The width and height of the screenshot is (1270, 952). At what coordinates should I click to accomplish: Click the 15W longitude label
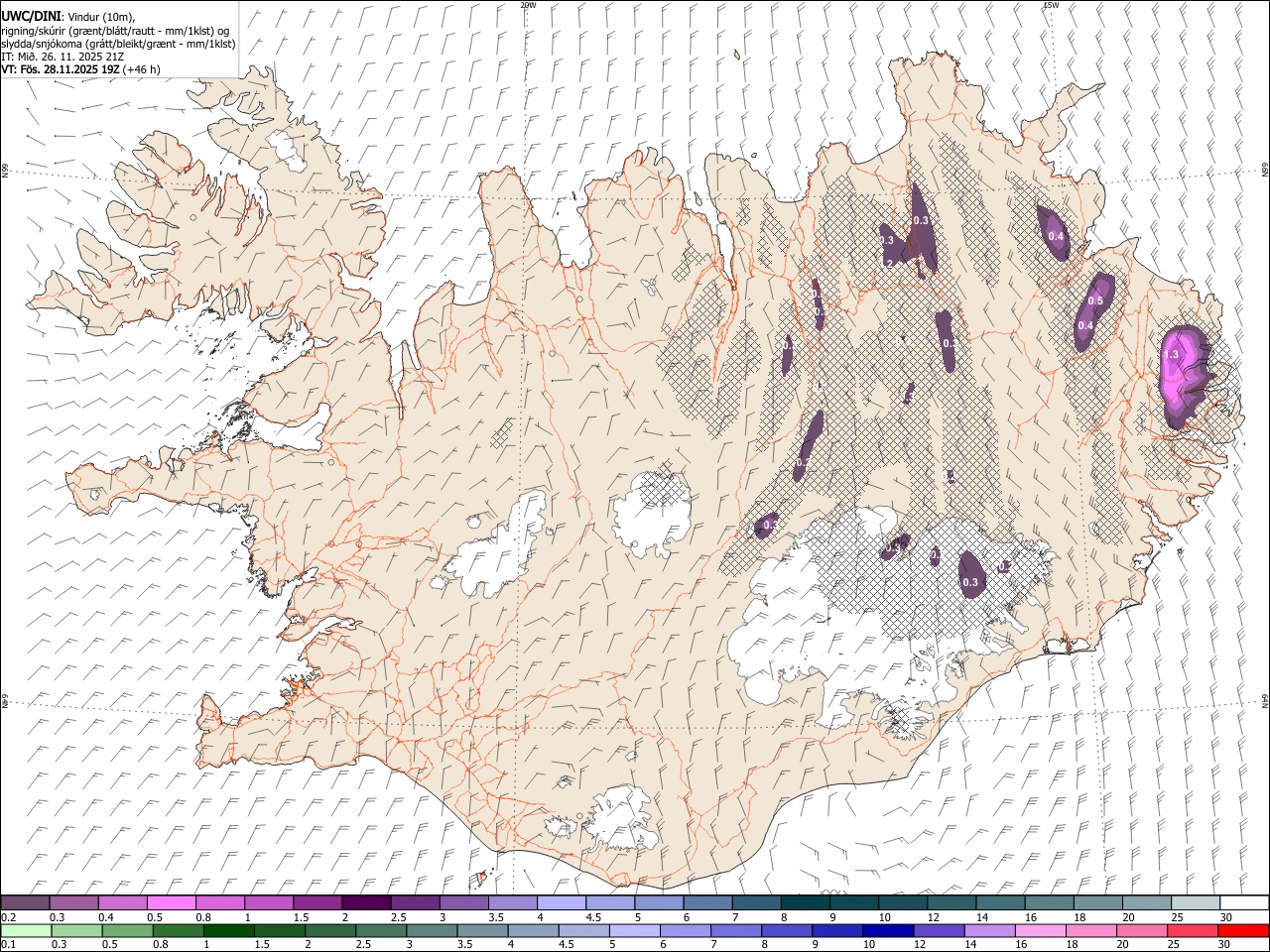pos(1051,5)
